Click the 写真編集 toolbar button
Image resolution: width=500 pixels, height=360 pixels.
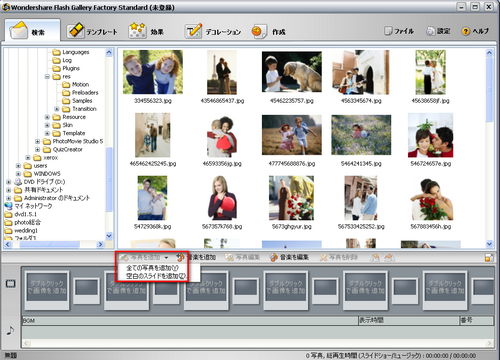(243, 257)
